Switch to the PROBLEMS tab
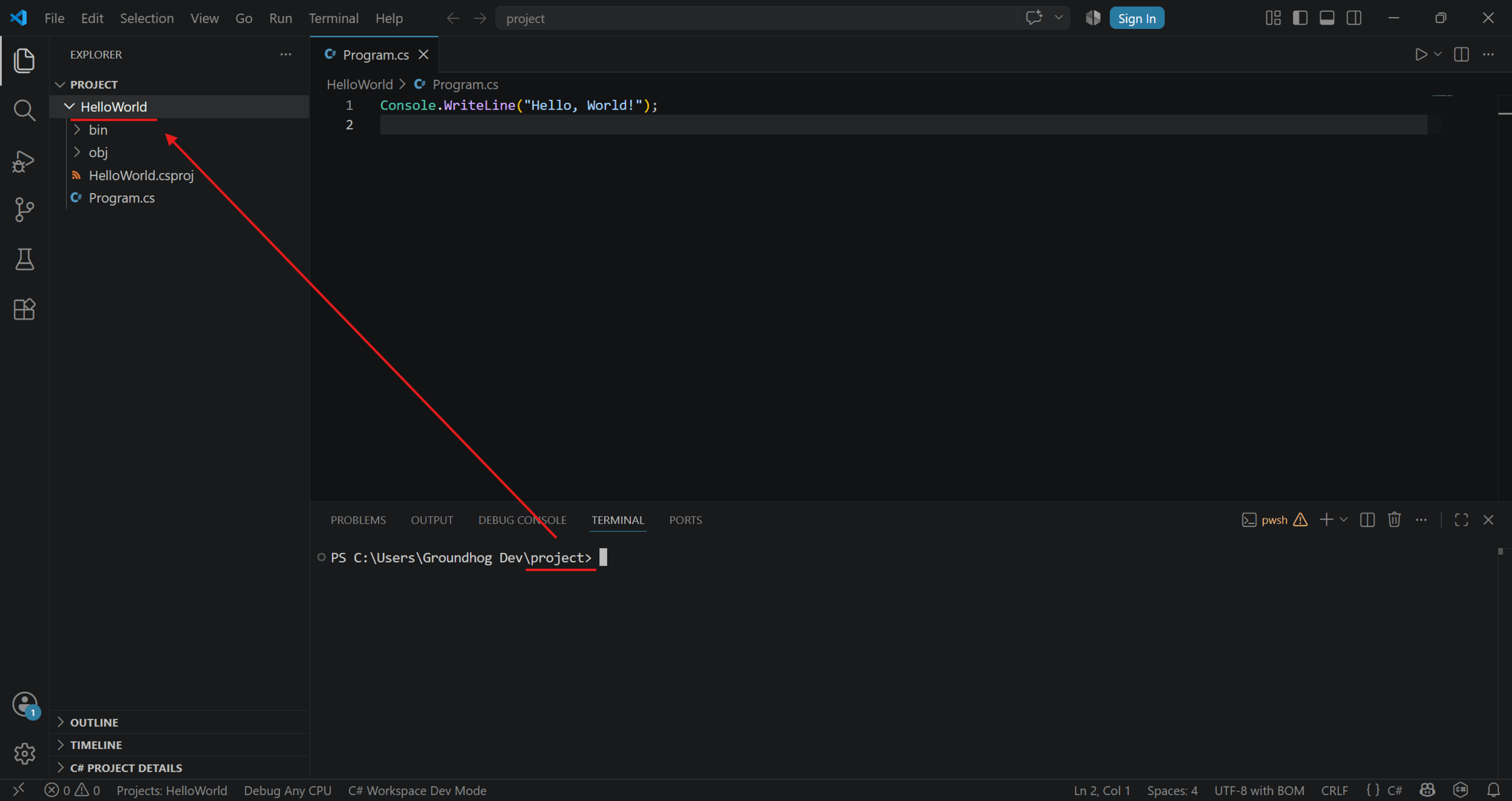 (x=358, y=520)
